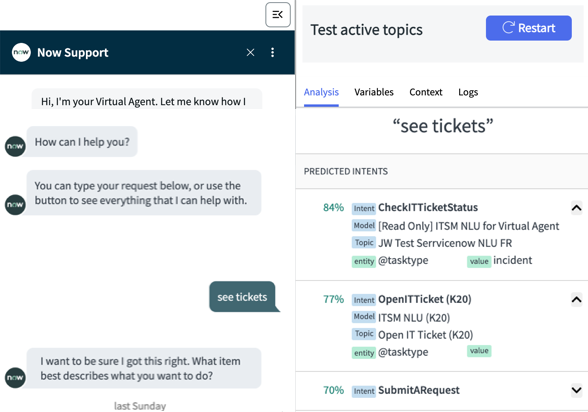Collapse the OpenITTicket (K20) intent details
Viewport: 588px width, 412px height.
point(576,299)
